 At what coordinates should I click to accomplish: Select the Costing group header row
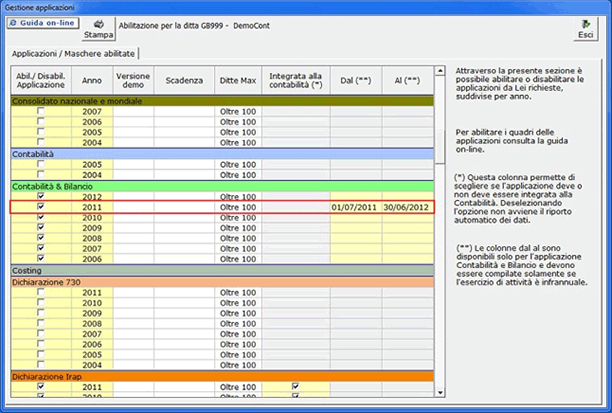coord(222,270)
